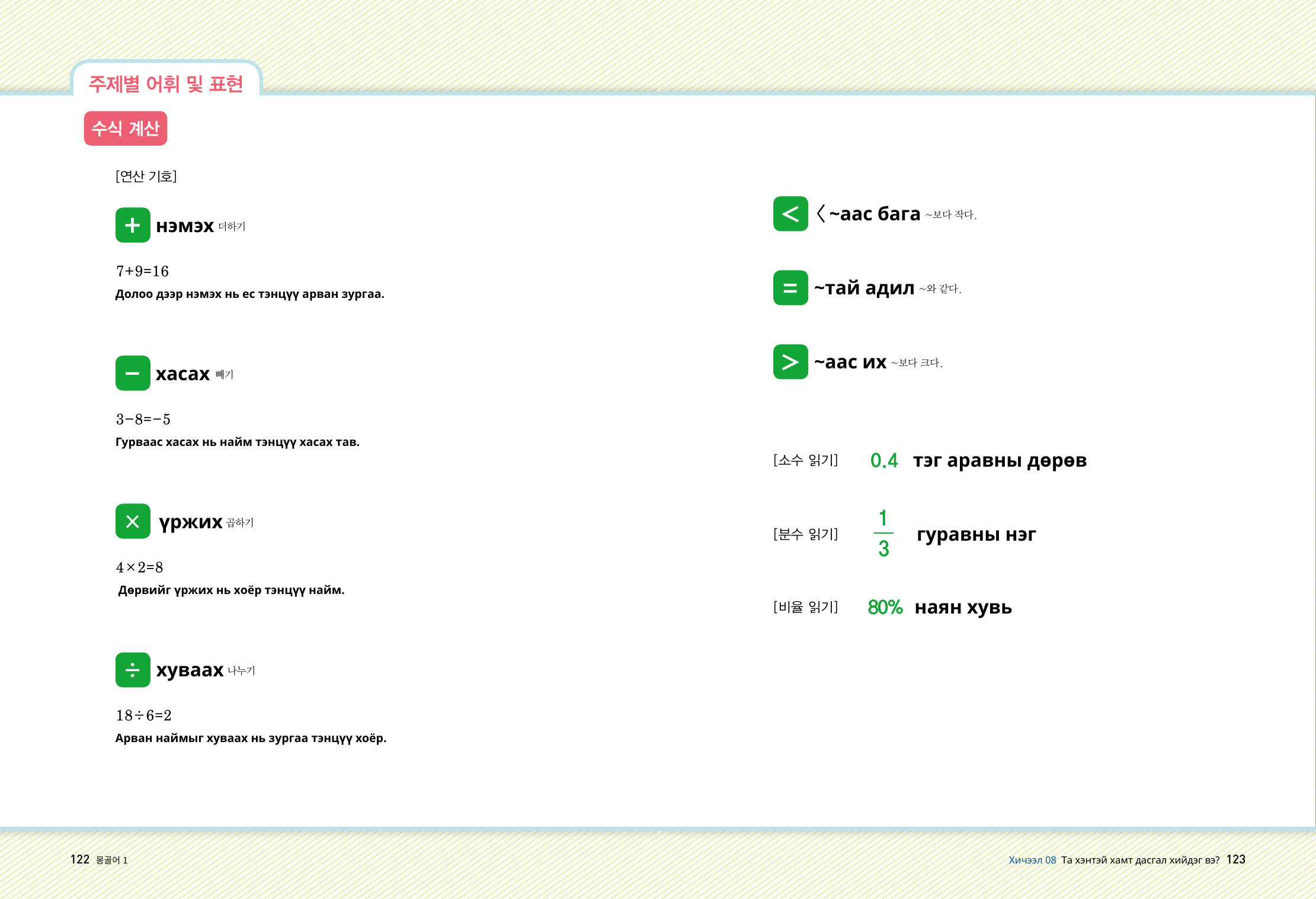Click the word үржих next to multiply

pos(190,522)
